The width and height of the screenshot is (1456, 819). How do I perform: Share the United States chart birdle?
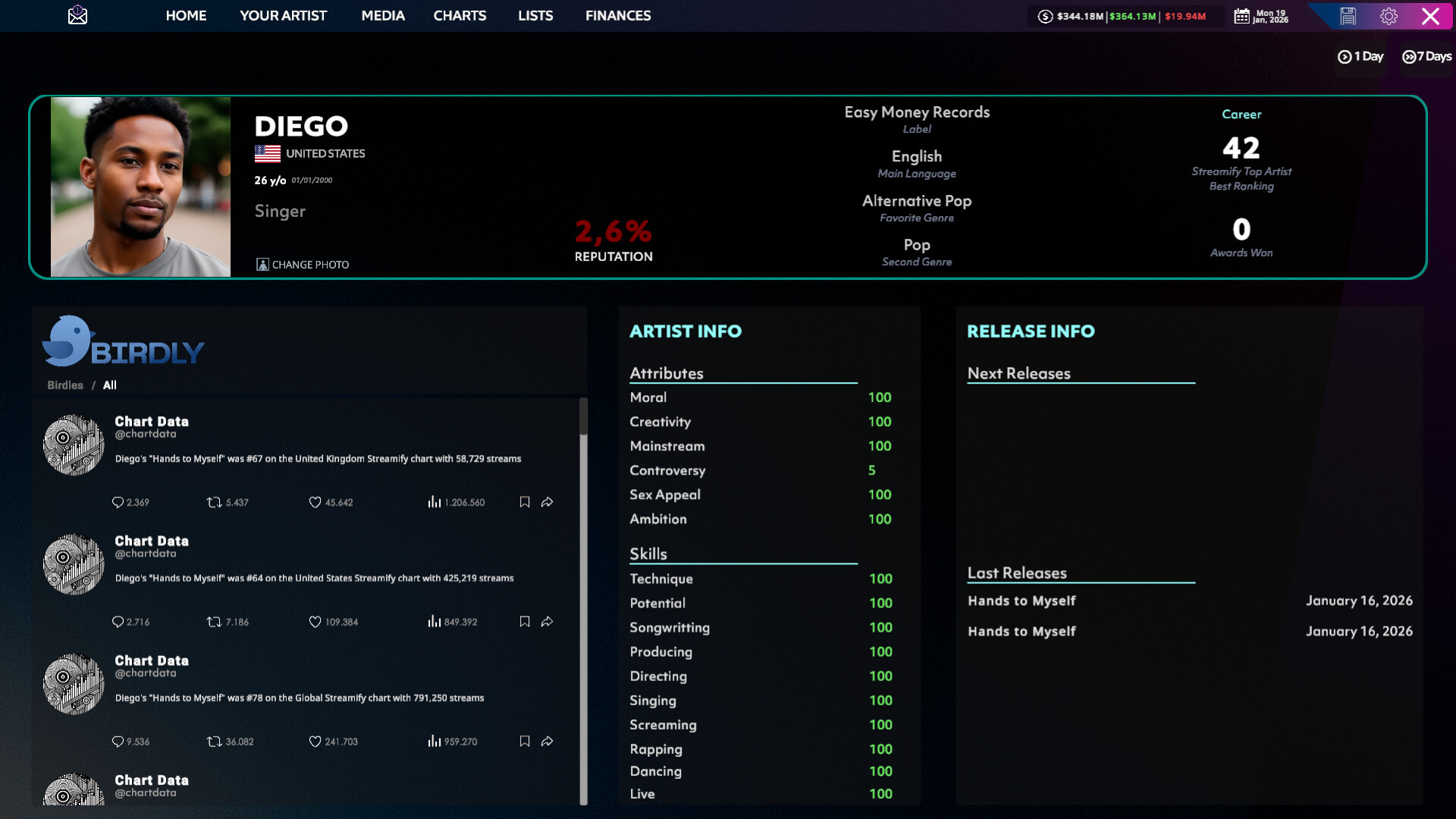pos(547,622)
